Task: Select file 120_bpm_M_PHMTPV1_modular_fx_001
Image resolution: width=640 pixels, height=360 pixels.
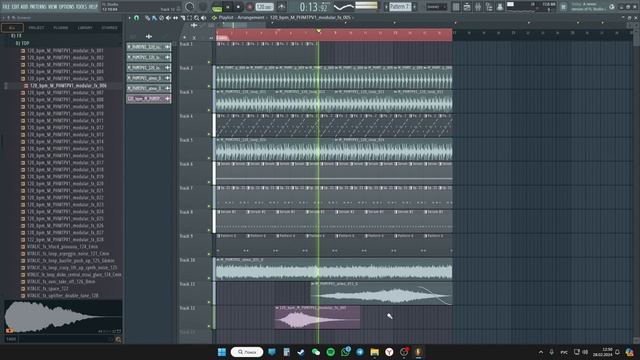Action: tap(65, 51)
